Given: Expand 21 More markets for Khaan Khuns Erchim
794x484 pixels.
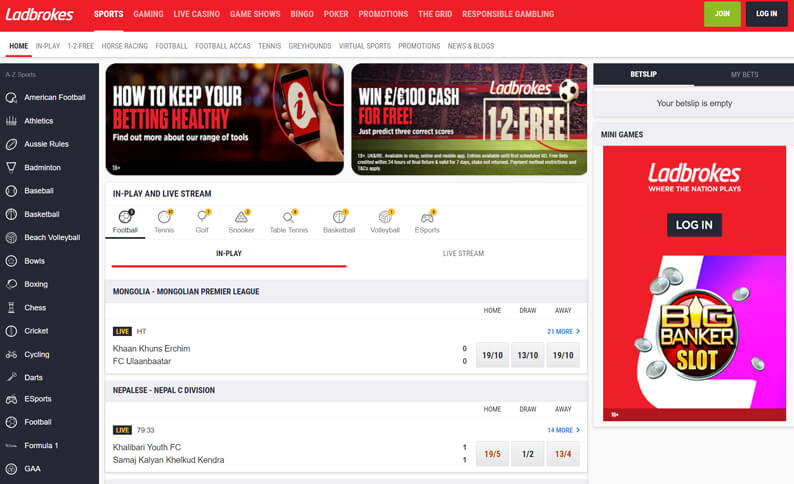Looking at the screenshot, I should 563,332.
